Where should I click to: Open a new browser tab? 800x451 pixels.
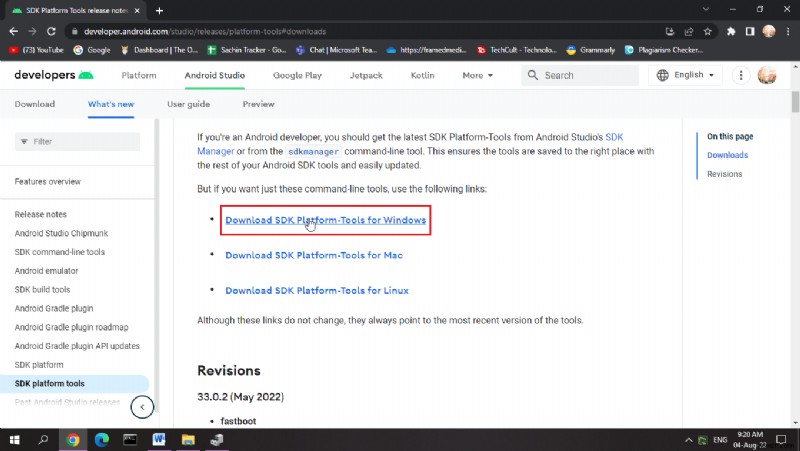[x=159, y=10]
